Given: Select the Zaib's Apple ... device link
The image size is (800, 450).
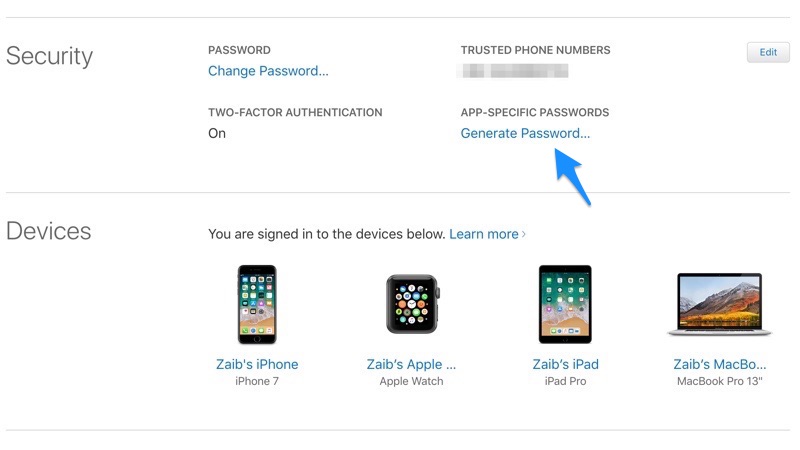Looking at the screenshot, I should (411, 364).
